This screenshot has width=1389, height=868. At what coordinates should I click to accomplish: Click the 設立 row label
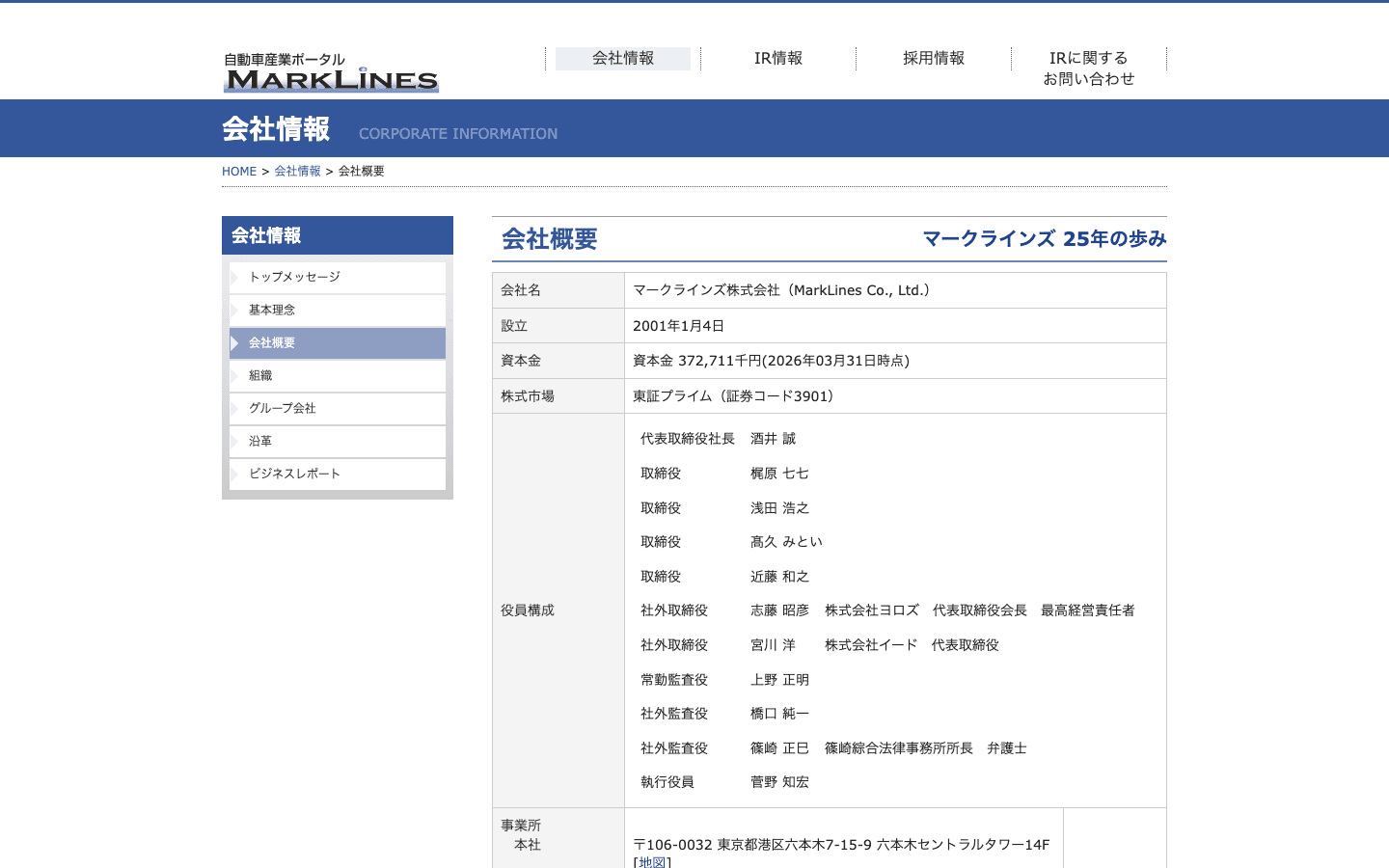pyautogui.click(x=514, y=326)
